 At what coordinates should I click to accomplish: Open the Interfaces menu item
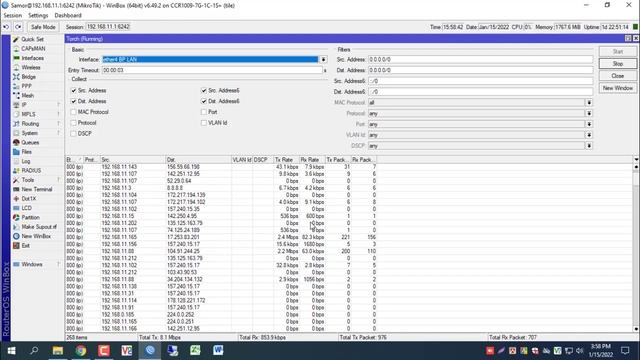32,58
